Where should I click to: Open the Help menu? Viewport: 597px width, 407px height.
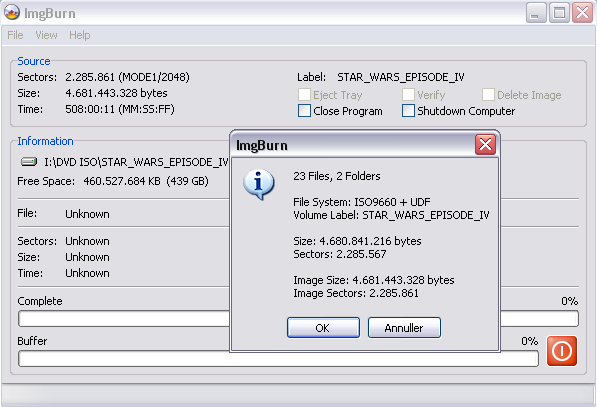coord(80,35)
